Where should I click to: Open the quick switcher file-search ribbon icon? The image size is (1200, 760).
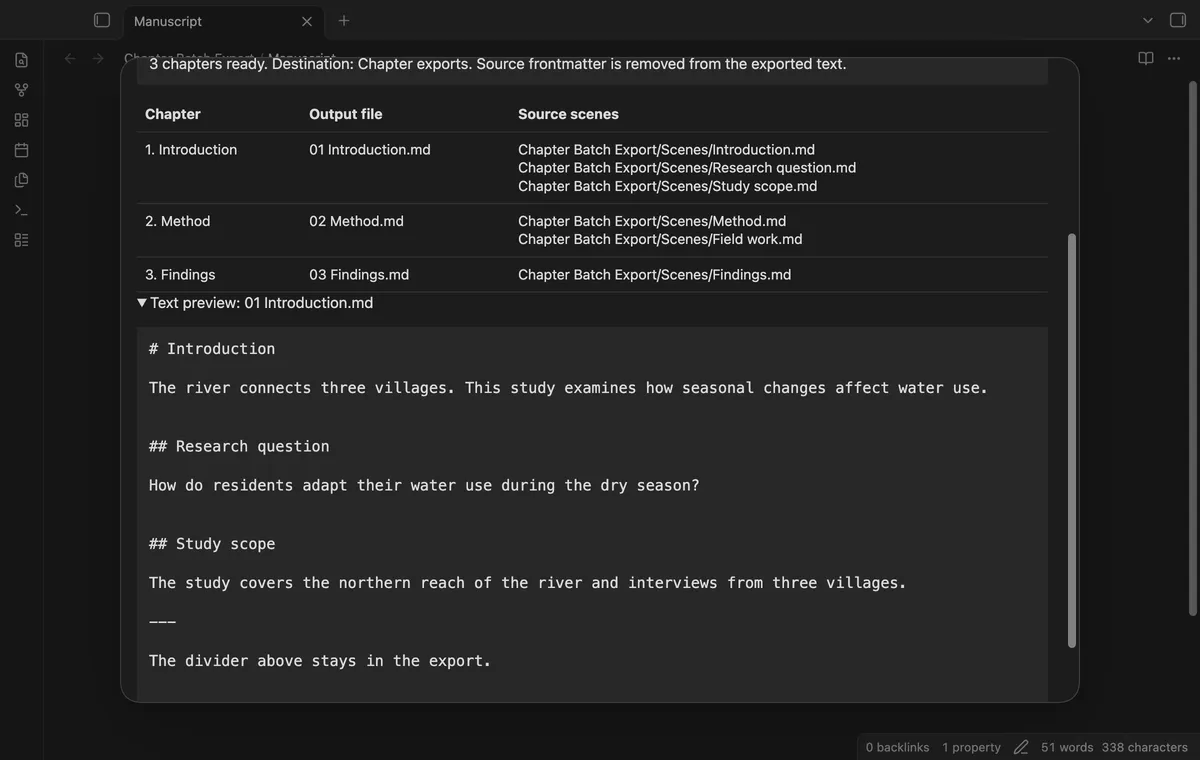pyautogui.click(x=22, y=60)
